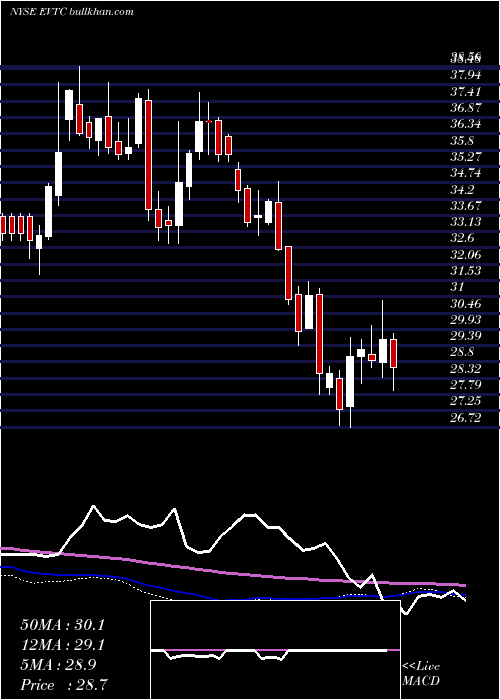Click the 35.8 price axis label
Viewport: 500px width, 700px height.
pyautogui.click(x=462, y=141)
